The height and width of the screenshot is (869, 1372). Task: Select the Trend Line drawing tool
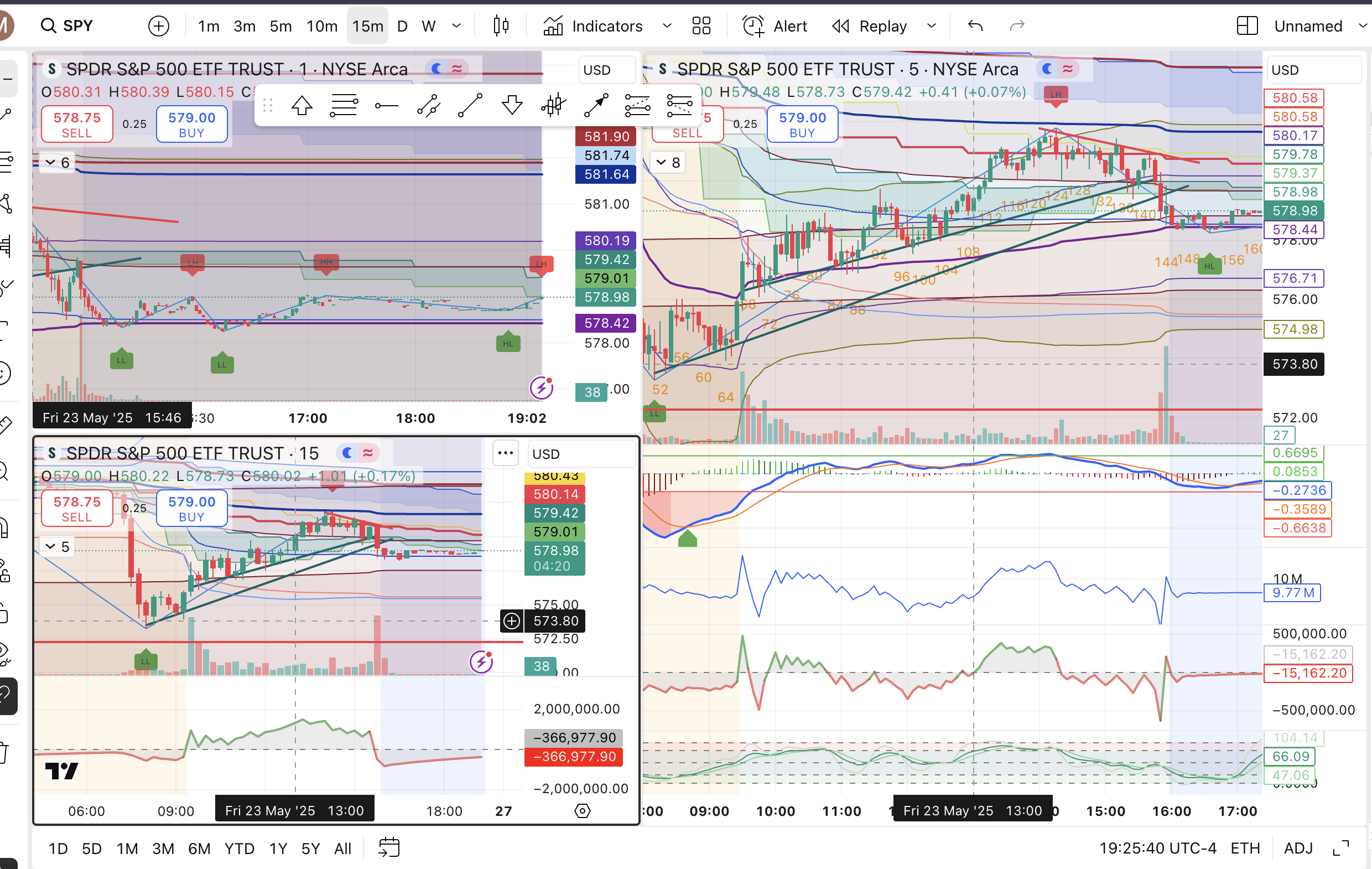[x=470, y=106]
